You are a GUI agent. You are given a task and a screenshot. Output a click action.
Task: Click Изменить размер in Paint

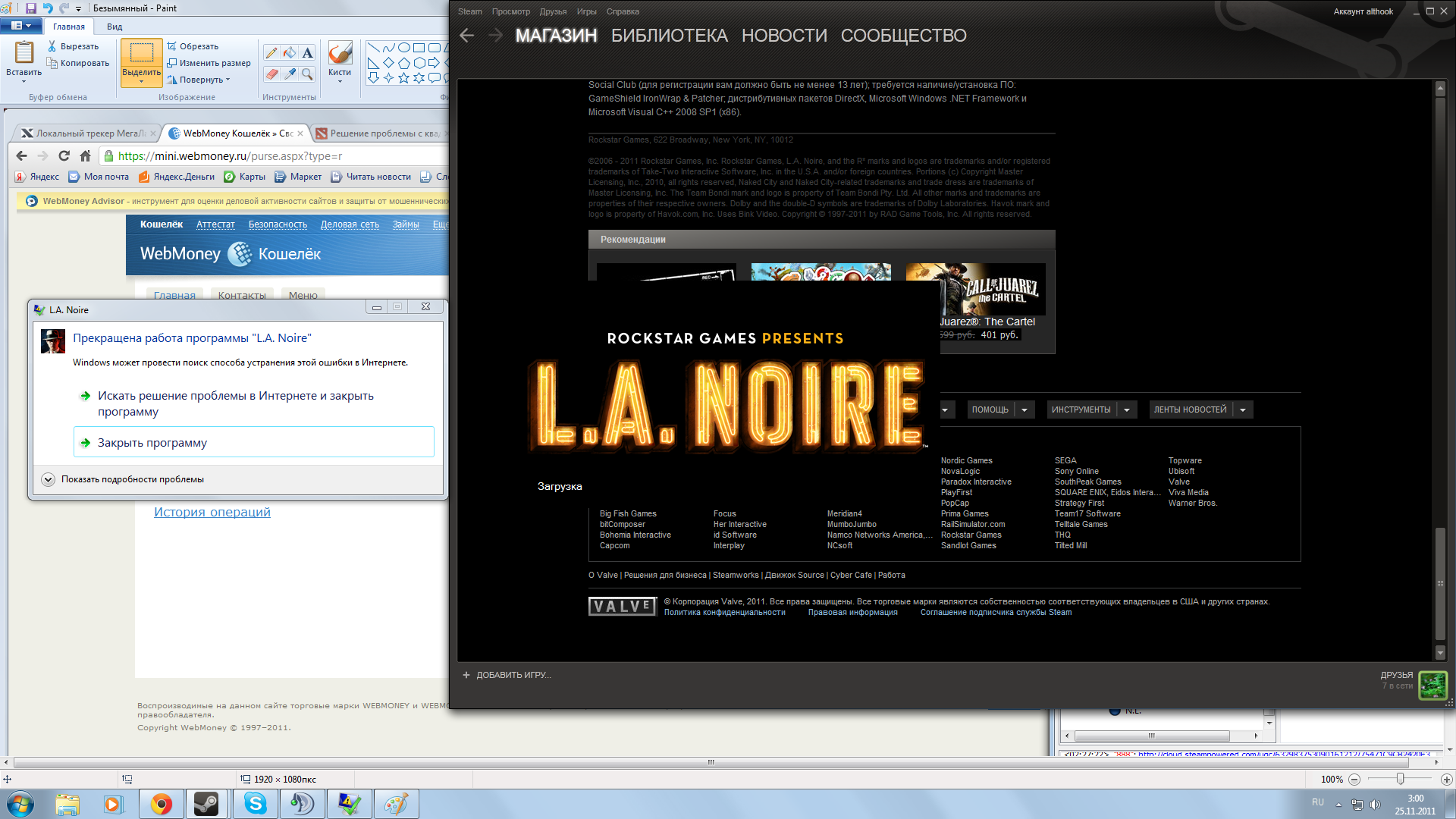[209, 63]
